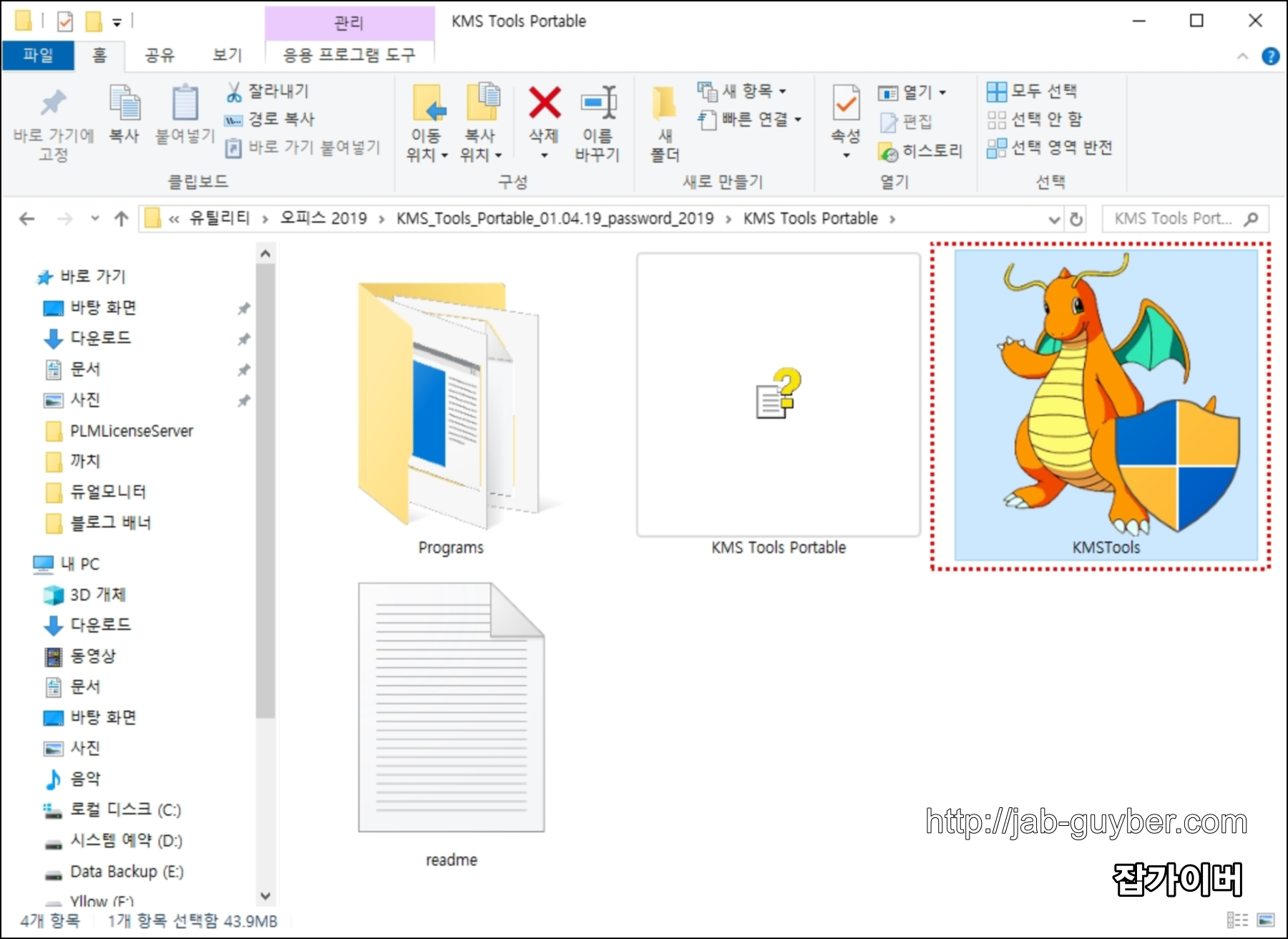Viewport: 1288px width, 939px height.
Task: Copy the path with 경로 복사
Action: click(270, 119)
